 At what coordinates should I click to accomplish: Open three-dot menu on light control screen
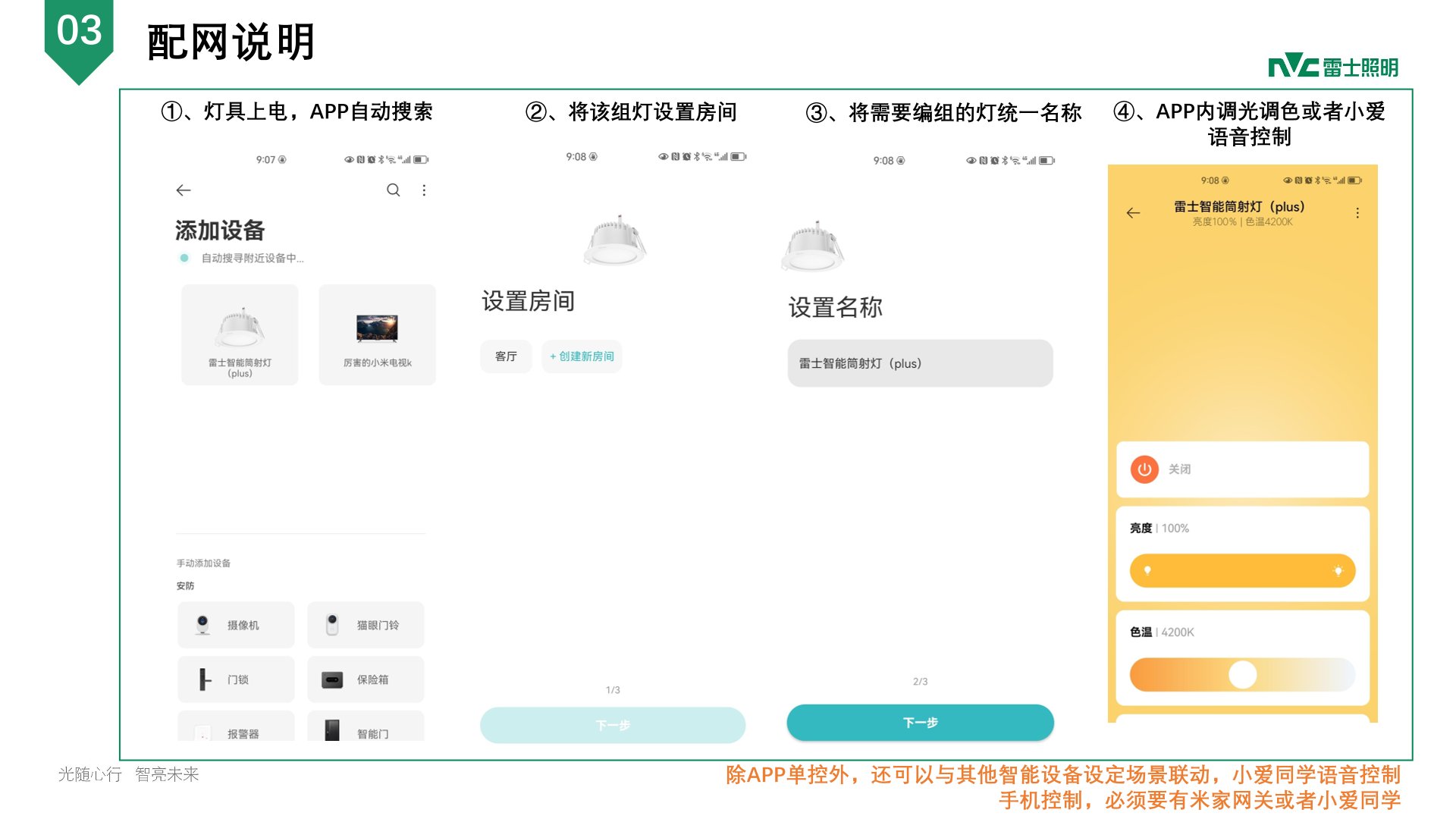(x=1357, y=213)
